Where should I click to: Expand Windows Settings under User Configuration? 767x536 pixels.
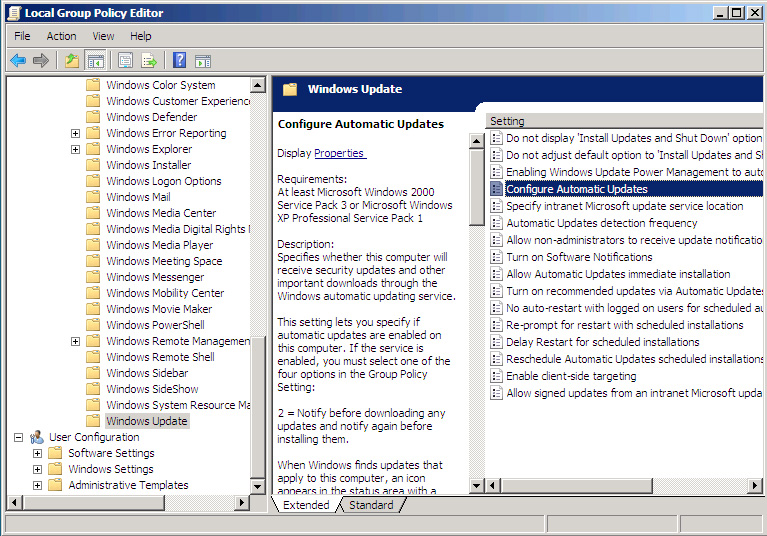(x=38, y=469)
